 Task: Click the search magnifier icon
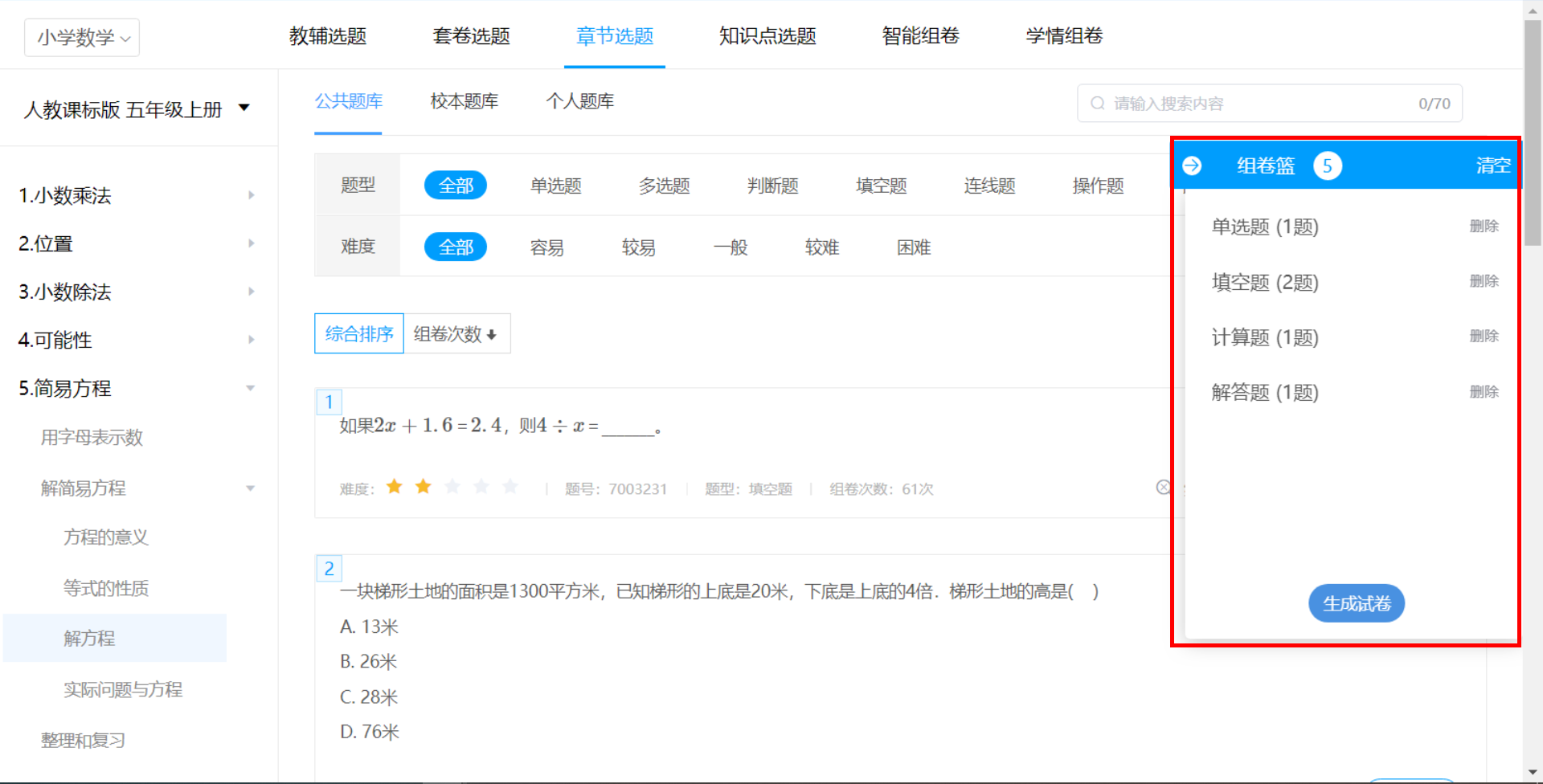point(1097,104)
